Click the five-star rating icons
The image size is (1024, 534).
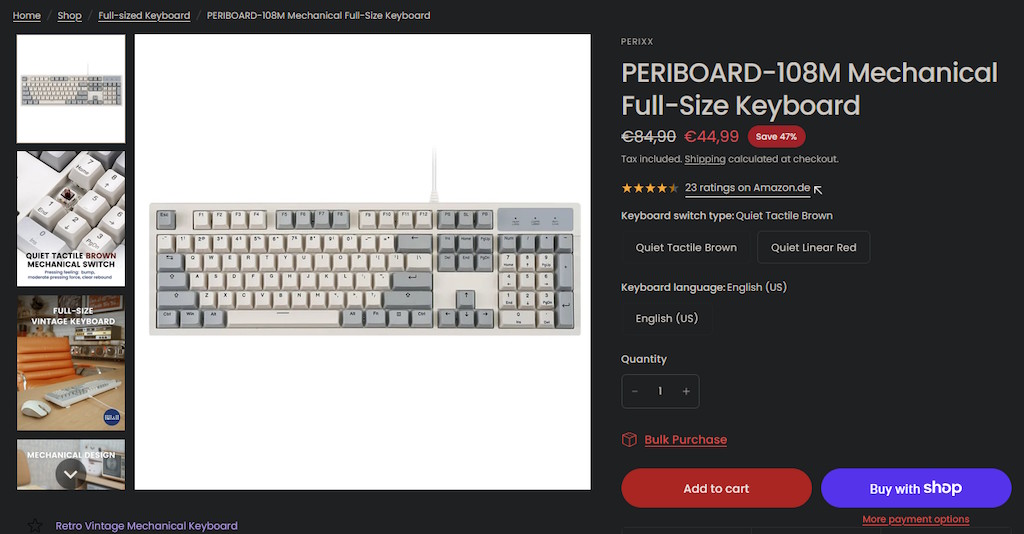coord(650,188)
